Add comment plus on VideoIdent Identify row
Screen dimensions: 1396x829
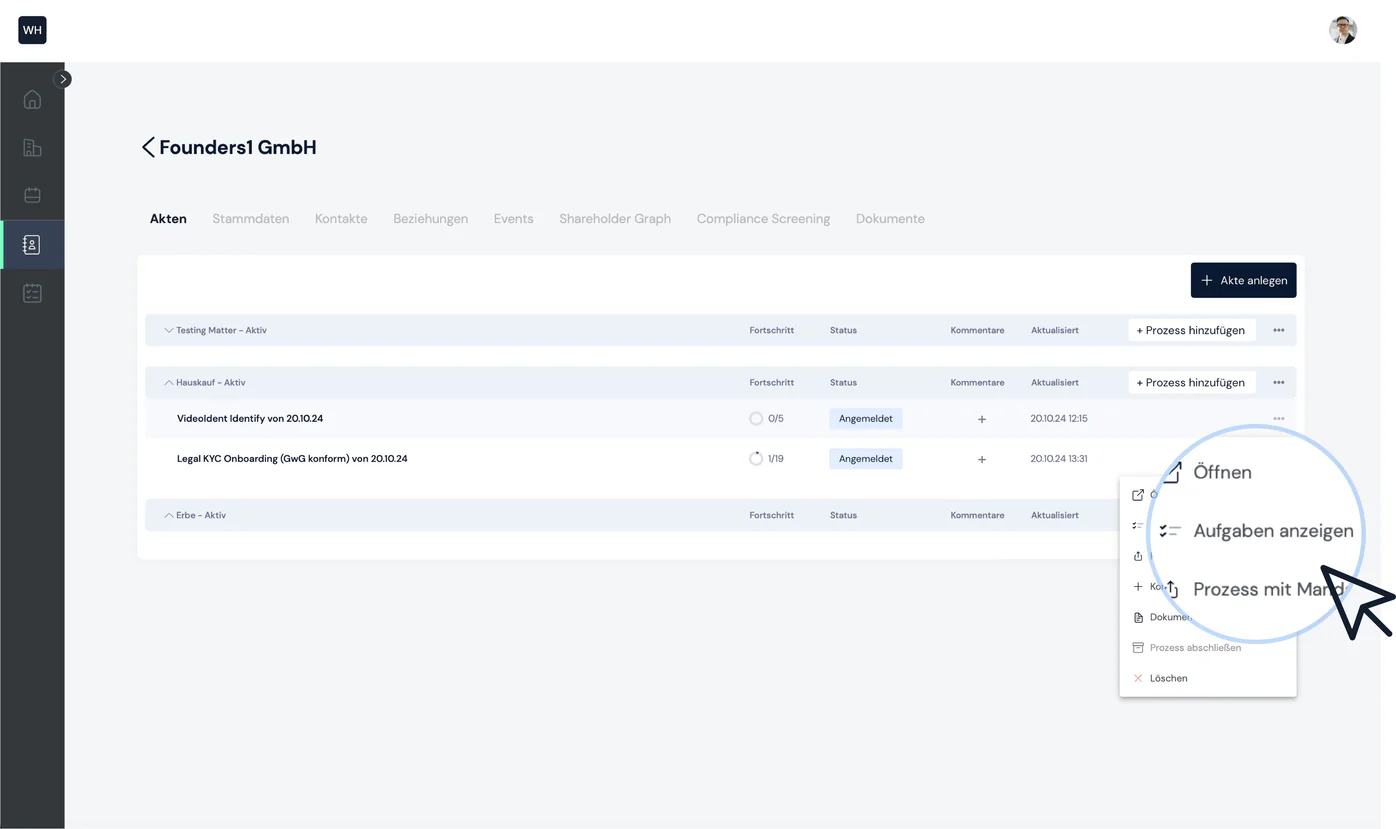(x=981, y=419)
